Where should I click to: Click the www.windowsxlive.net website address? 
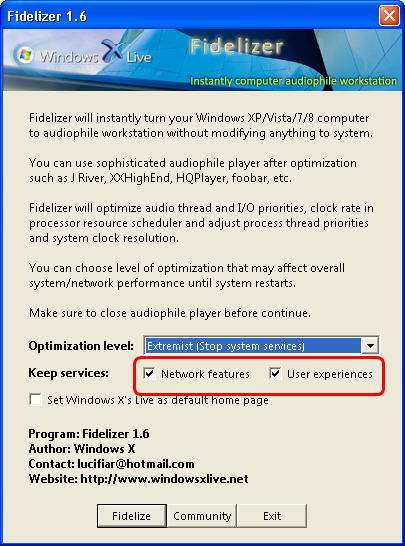point(164,479)
